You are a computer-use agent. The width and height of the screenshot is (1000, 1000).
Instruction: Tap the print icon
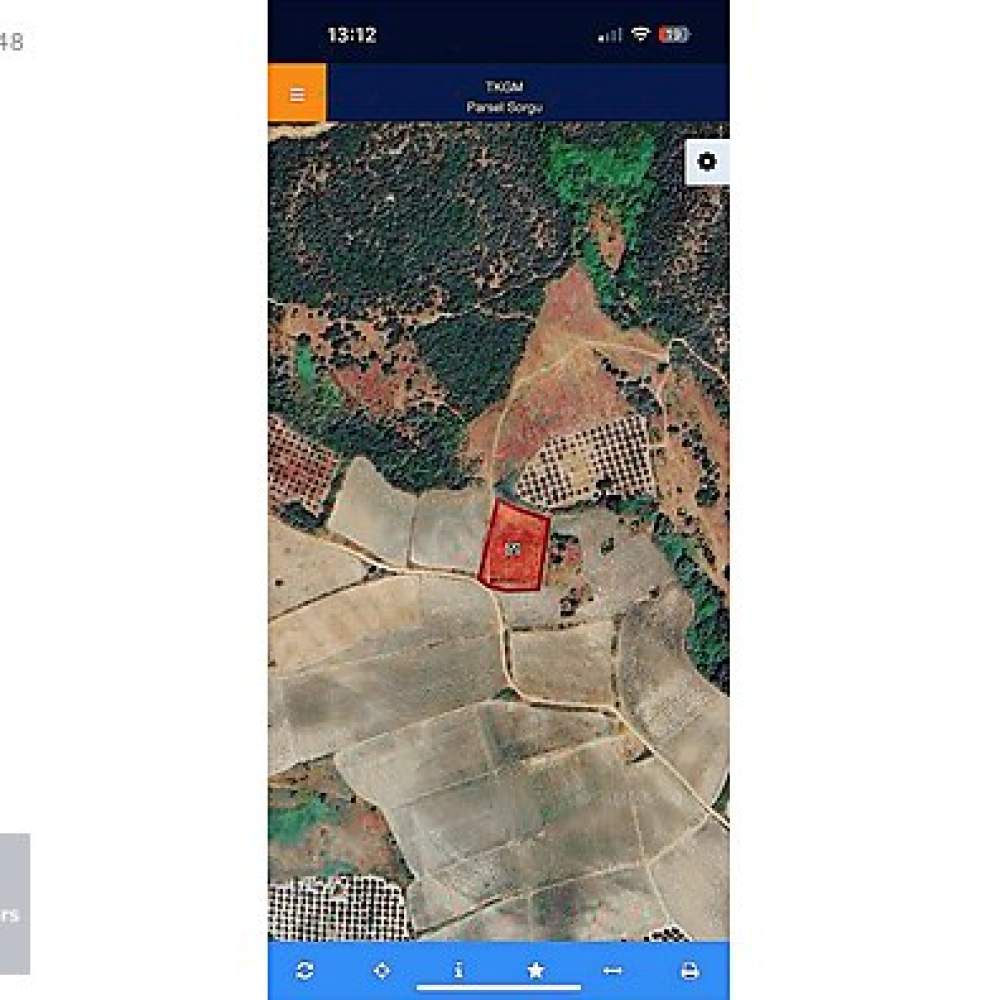[689, 970]
